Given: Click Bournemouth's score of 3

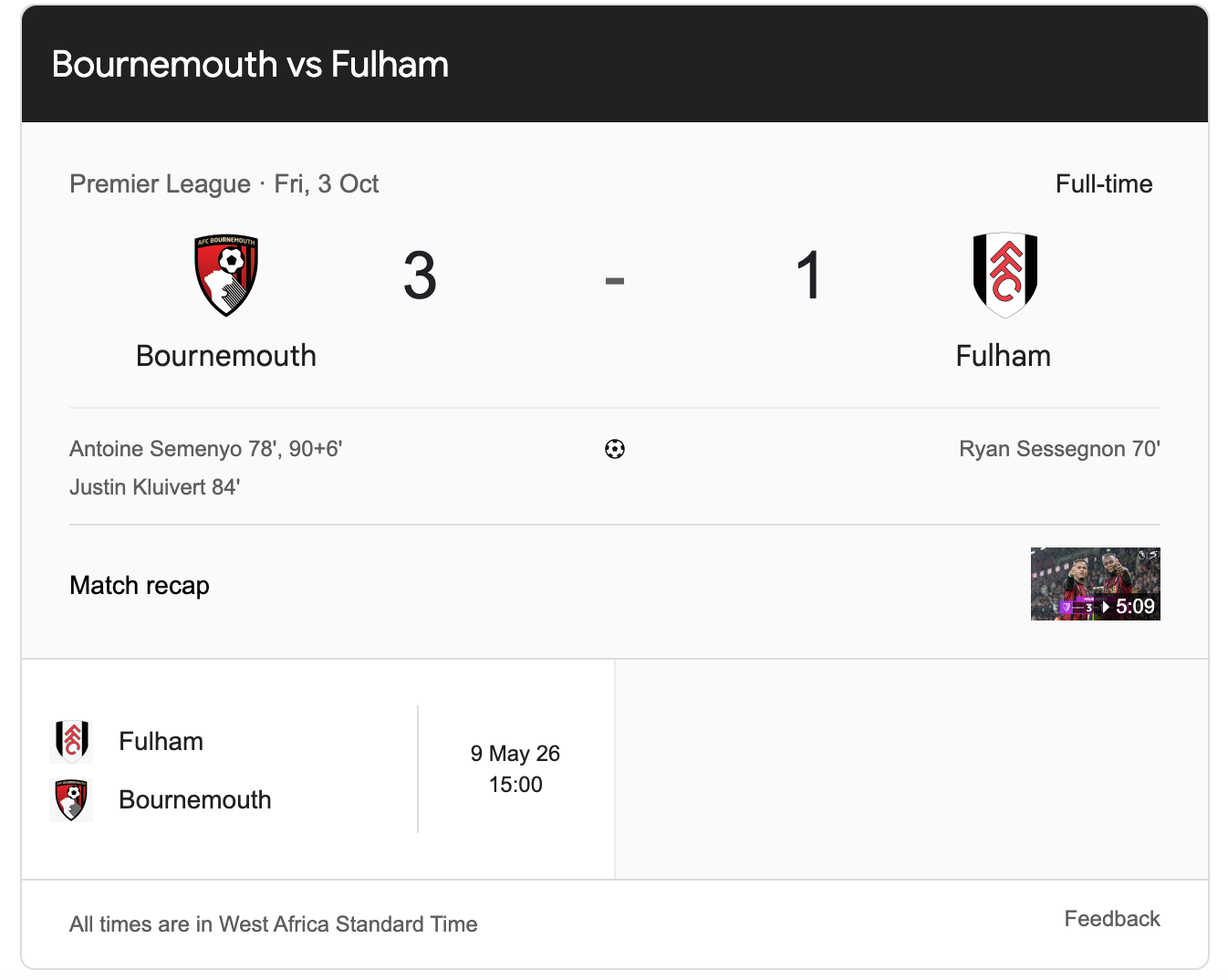Looking at the screenshot, I should (420, 276).
